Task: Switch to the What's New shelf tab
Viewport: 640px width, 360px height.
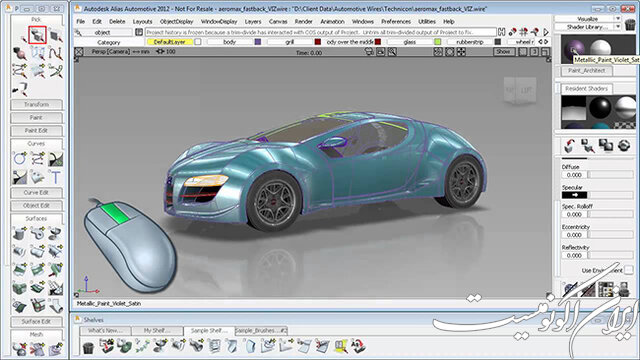Action: click(x=105, y=331)
